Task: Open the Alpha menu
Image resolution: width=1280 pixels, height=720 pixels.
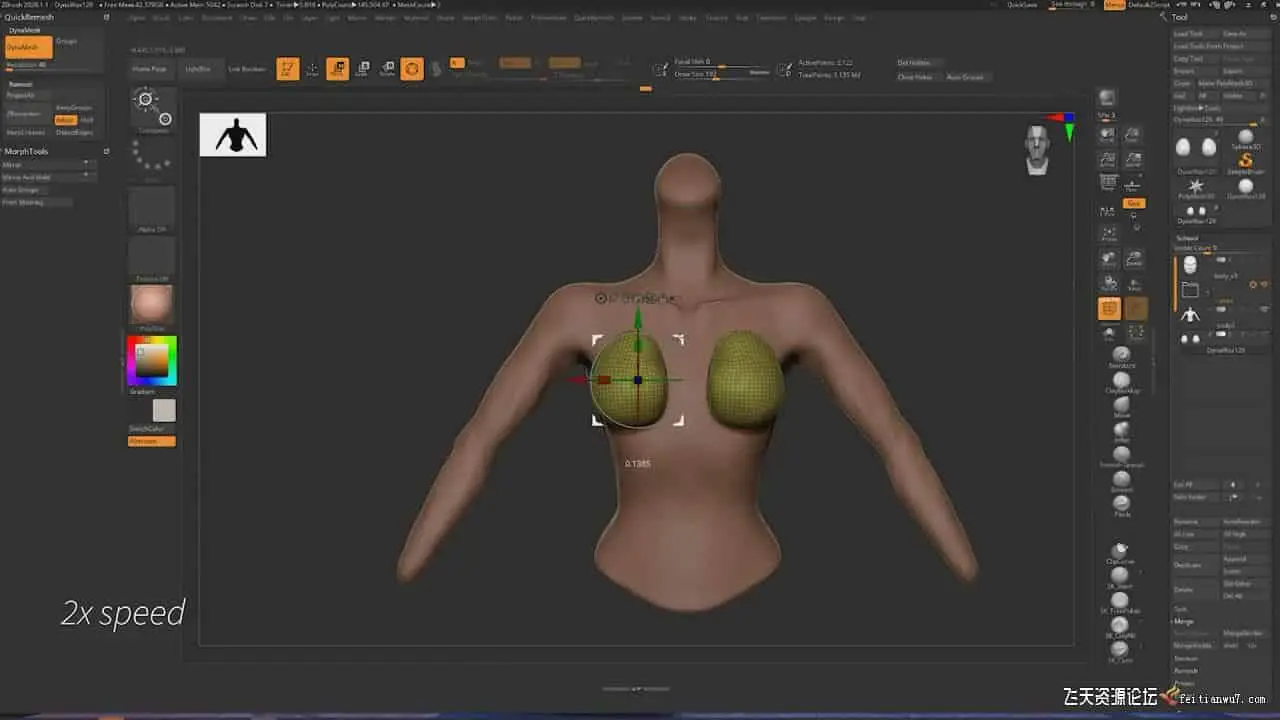Action: pyautogui.click(x=137, y=17)
